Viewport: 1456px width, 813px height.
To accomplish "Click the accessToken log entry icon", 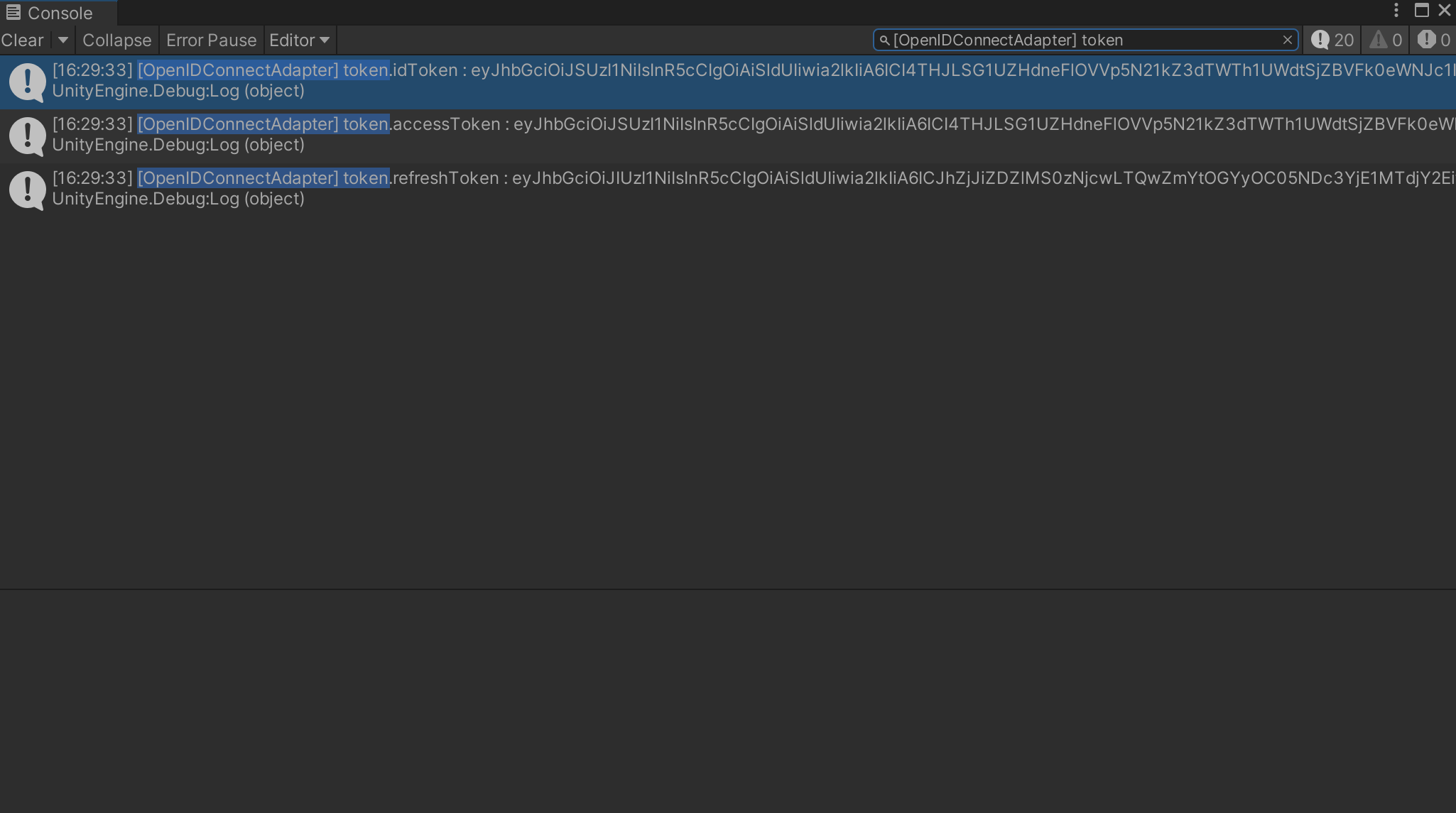I will point(27,136).
